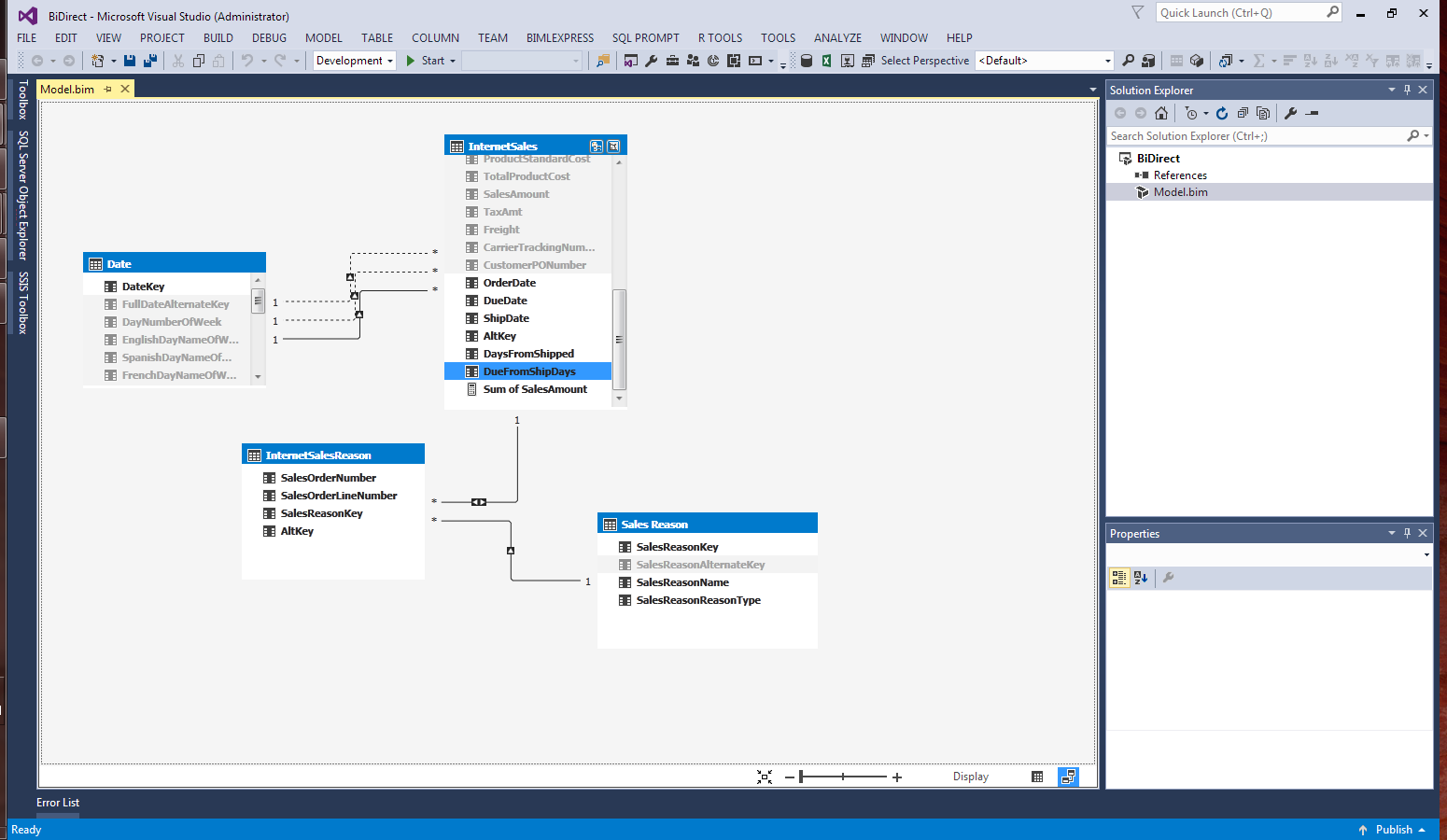Close the Model.bim tab

pos(125,89)
